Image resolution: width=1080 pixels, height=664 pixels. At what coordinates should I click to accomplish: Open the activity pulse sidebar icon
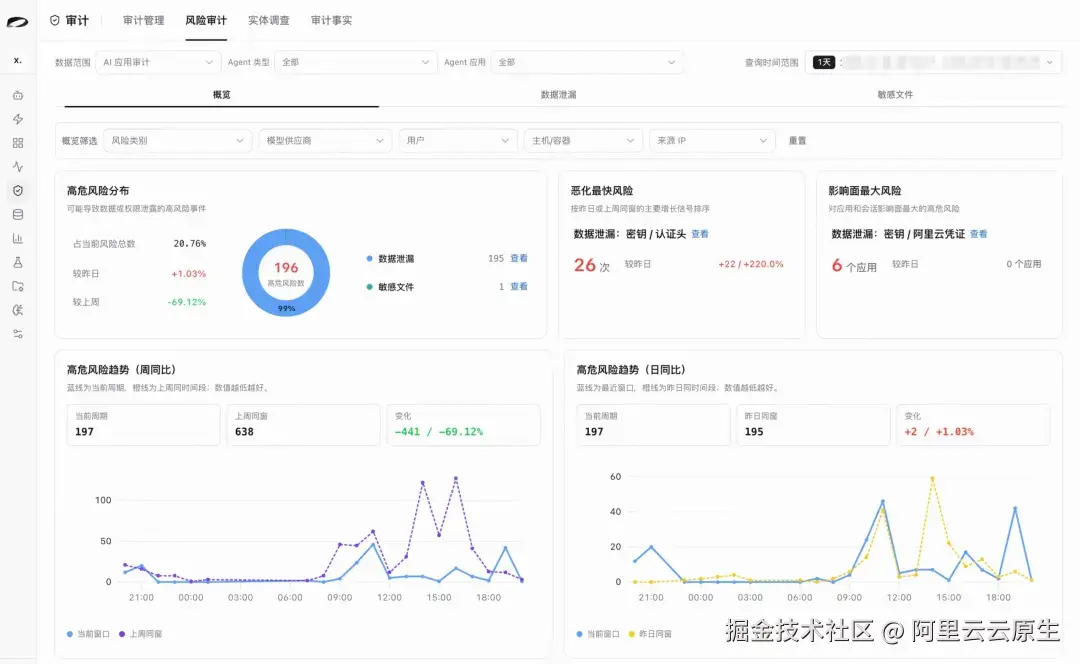(x=18, y=167)
